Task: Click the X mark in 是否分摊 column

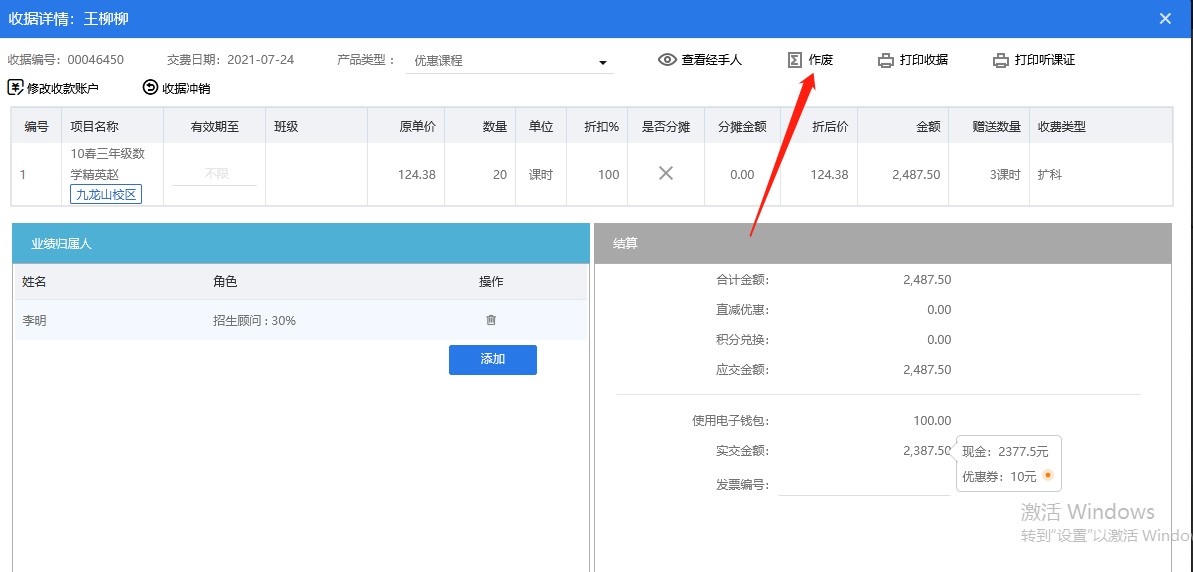Action: (666, 173)
